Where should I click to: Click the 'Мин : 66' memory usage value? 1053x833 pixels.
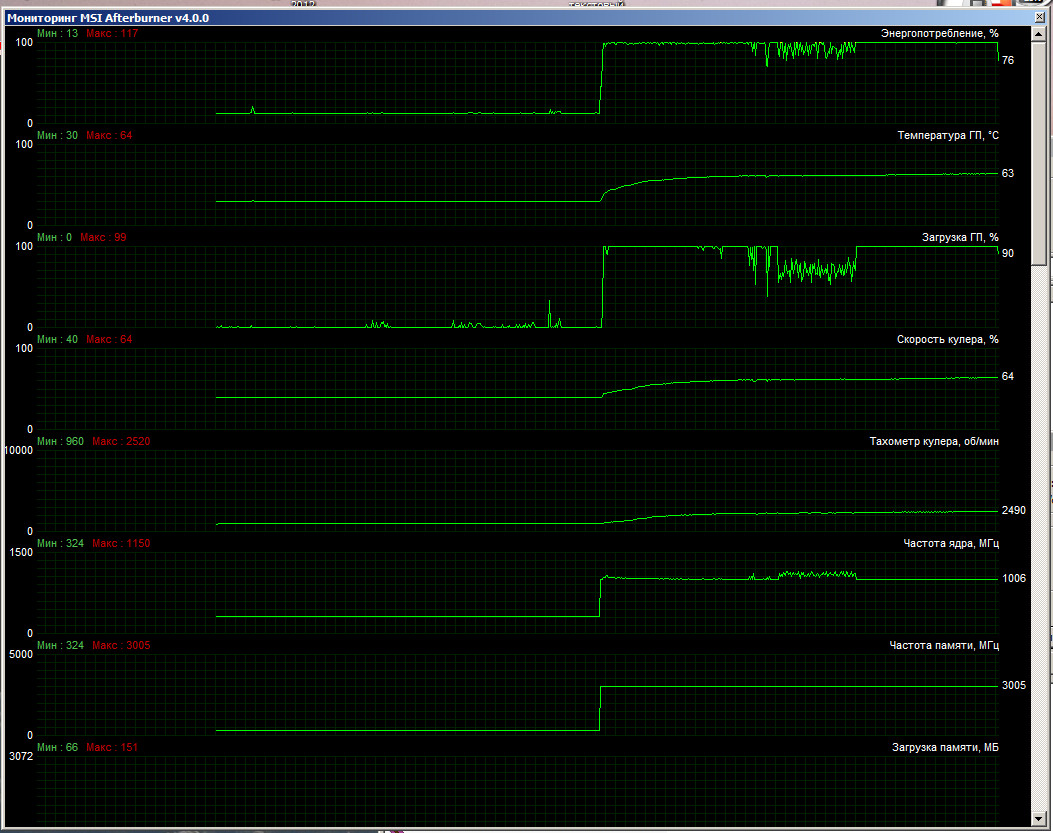57,748
